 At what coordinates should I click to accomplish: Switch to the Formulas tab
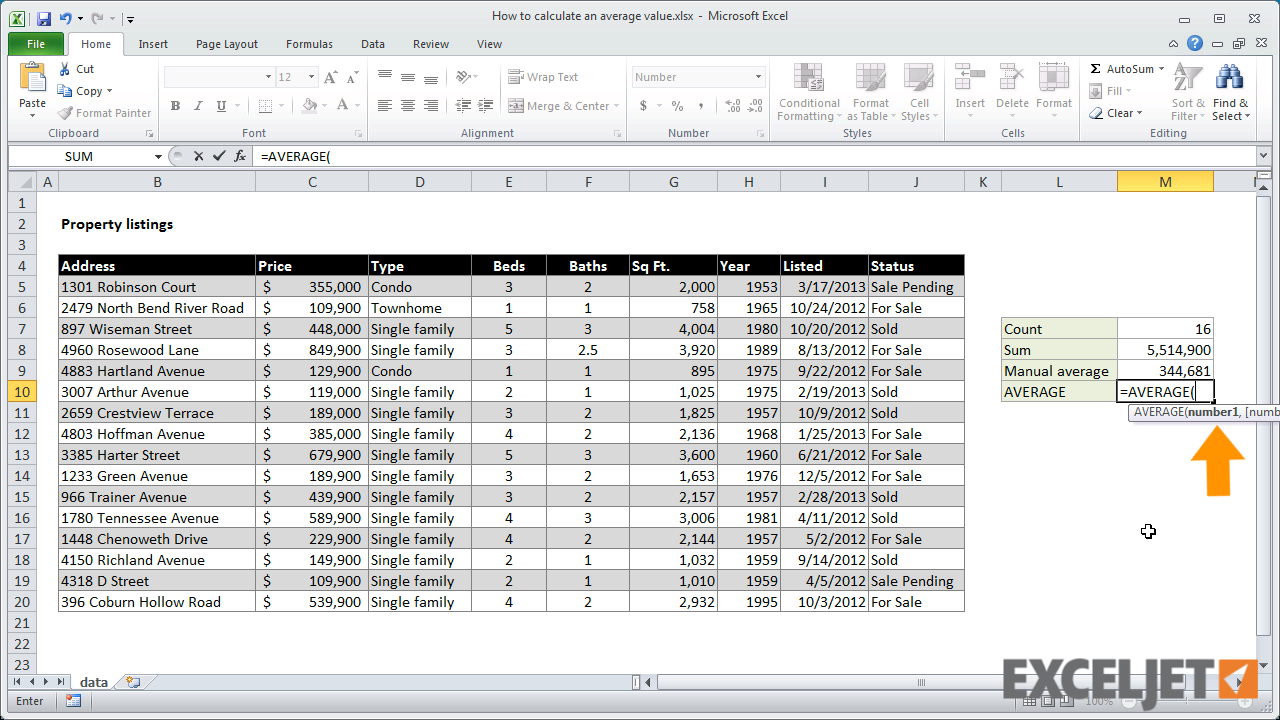click(309, 44)
